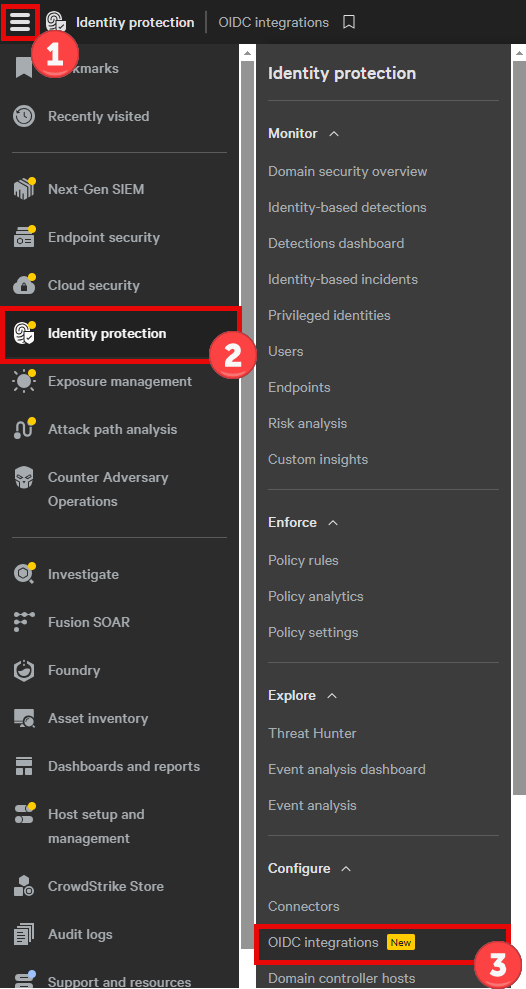The image size is (526, 989).
Task: Click the bookmark icon beside OIDC integrations
Action: (x=349, y=23)
